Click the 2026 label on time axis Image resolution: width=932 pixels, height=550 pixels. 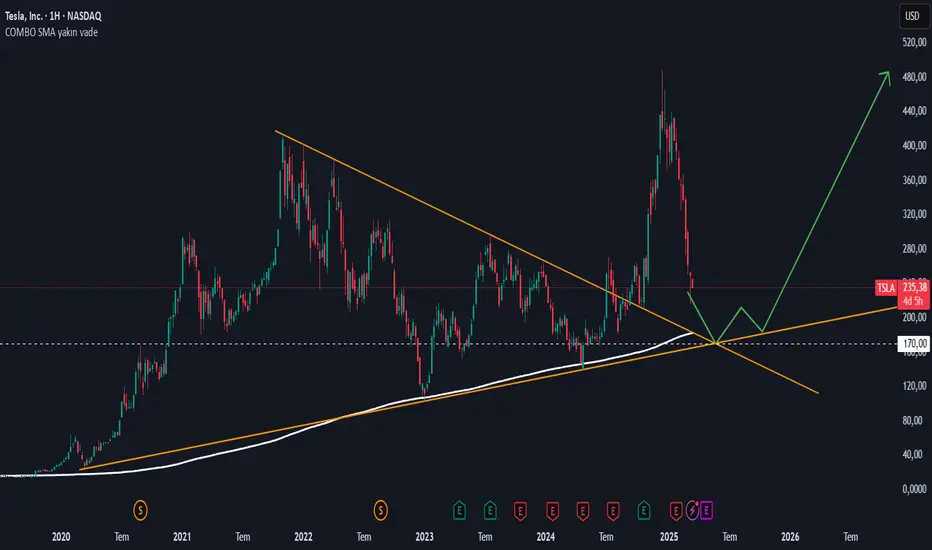[x=790, y=537]
